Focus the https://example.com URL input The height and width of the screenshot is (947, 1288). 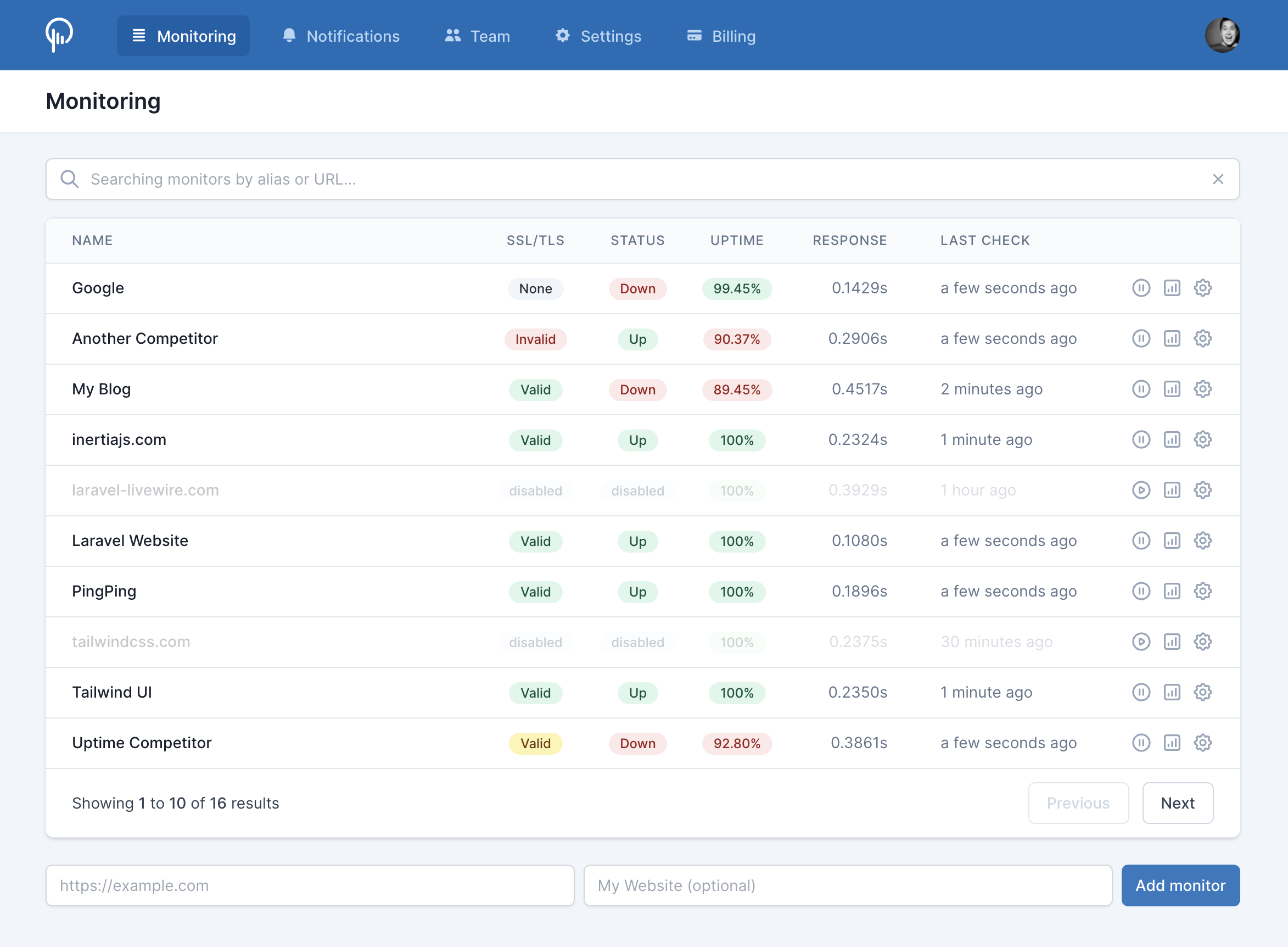point(310,884)
